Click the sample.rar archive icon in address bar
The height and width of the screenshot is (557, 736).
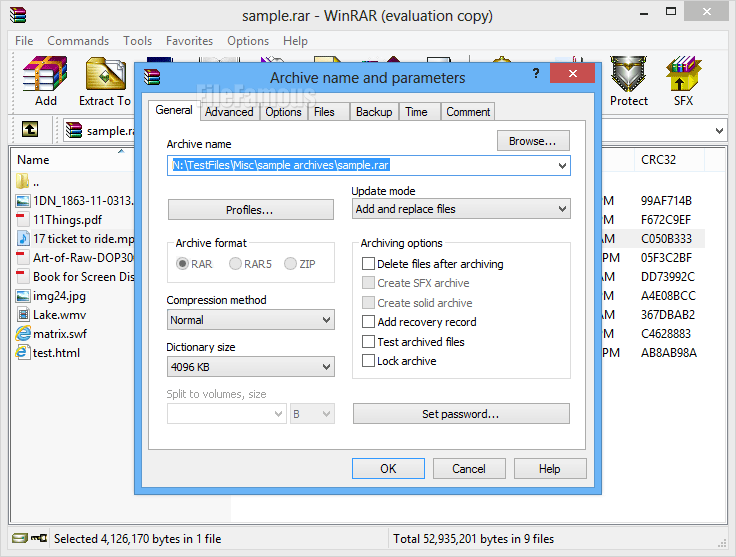[x=74, y=130]
